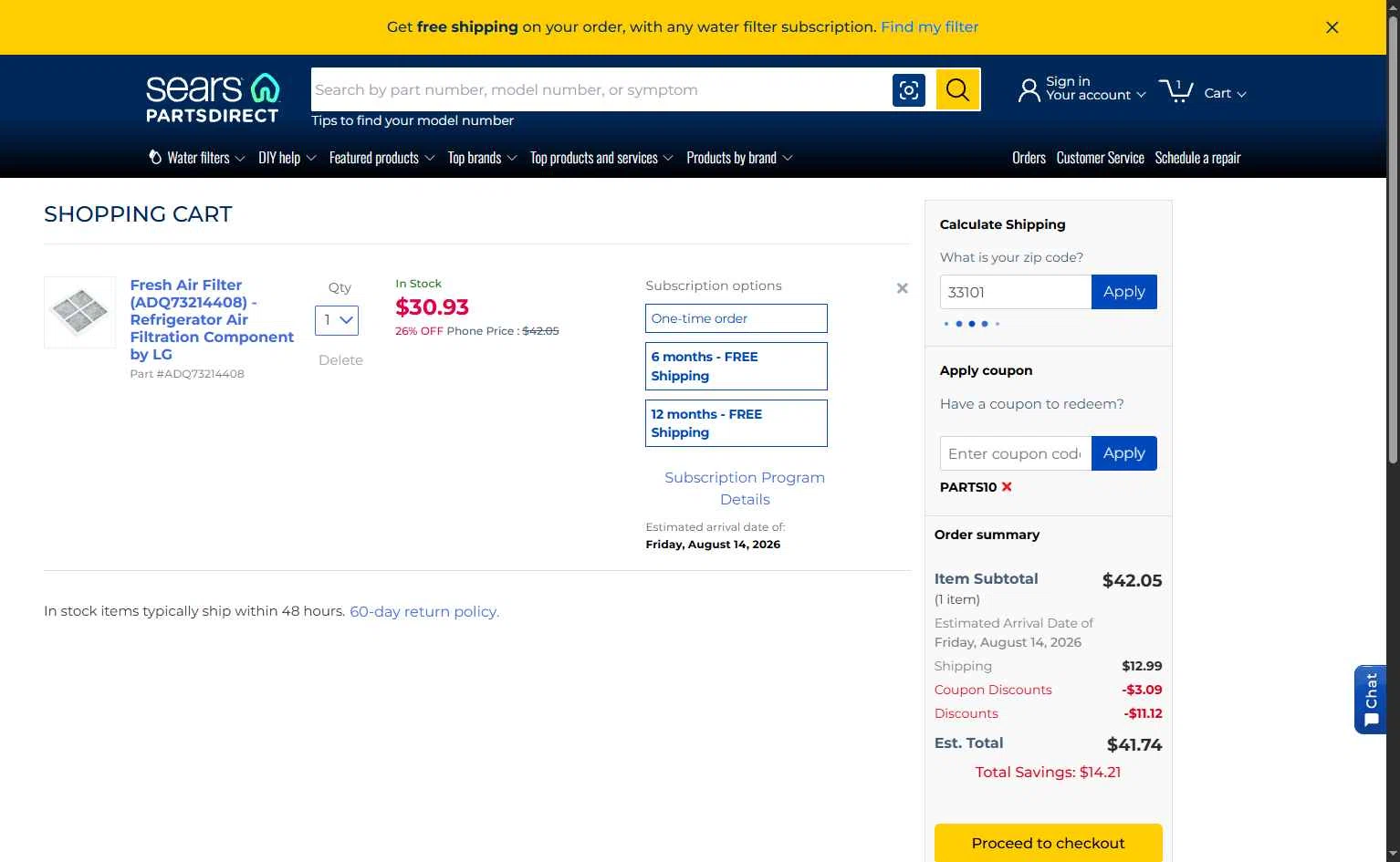Select 6 months FREE Shipping subscription
The width and height of the screenshot is (1400, 862).
coord(737,366)
